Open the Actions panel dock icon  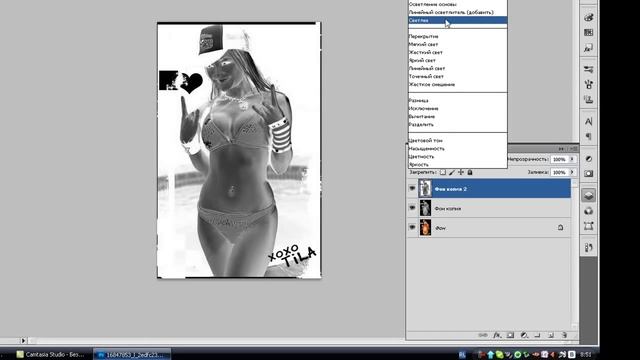[588, 247]
